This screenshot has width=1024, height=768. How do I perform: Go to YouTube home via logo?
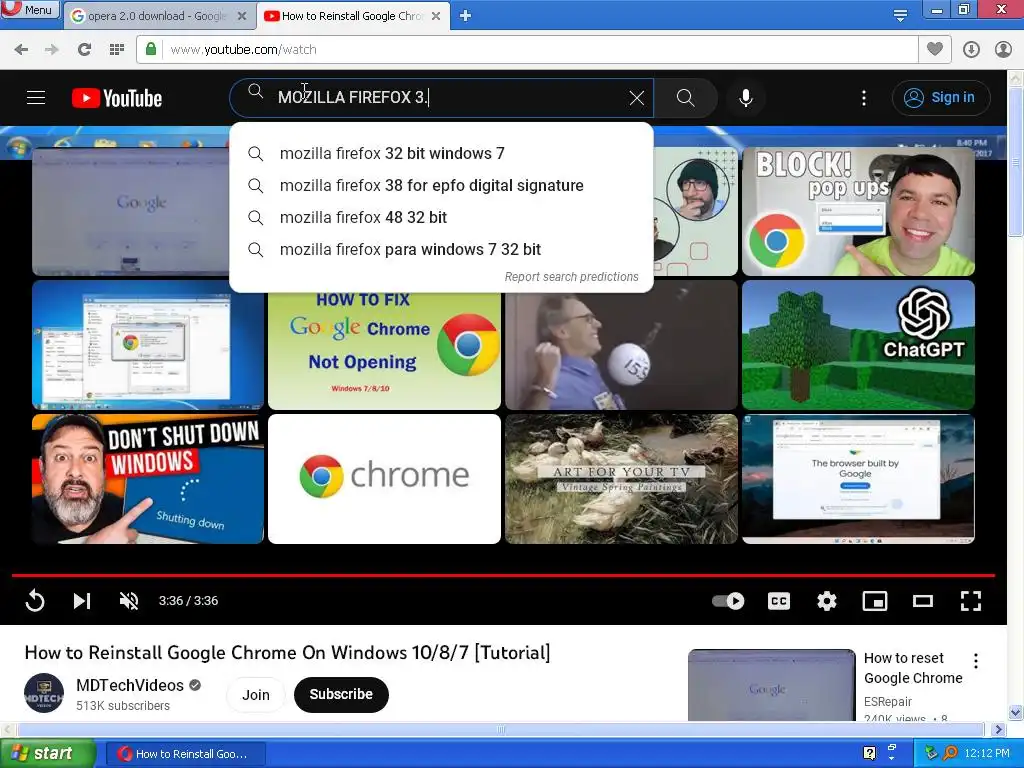tap(117, 98)
